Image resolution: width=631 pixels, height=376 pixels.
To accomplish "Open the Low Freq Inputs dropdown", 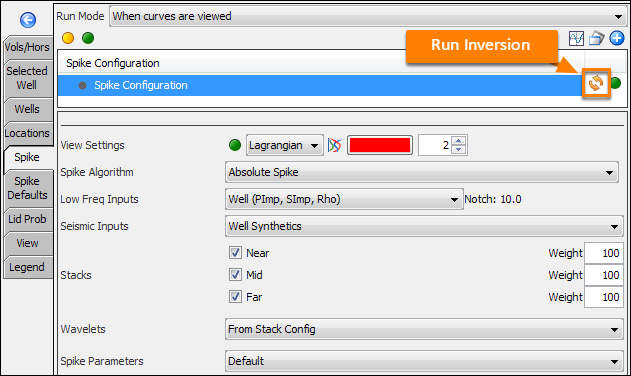I will (344, 199).
